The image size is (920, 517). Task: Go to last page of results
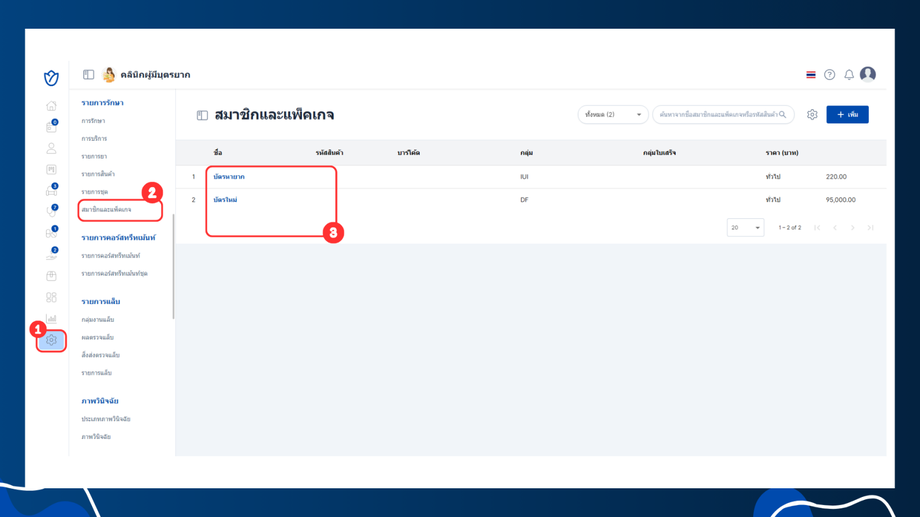click(871, 228)
